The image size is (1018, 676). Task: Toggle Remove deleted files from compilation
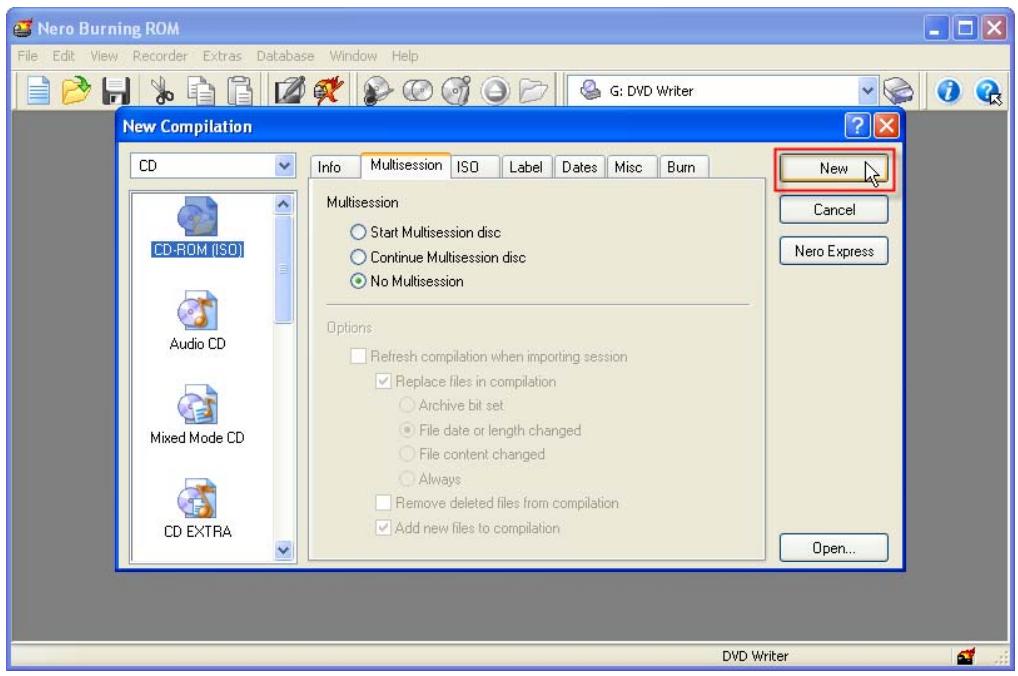[x=497, y=503]
